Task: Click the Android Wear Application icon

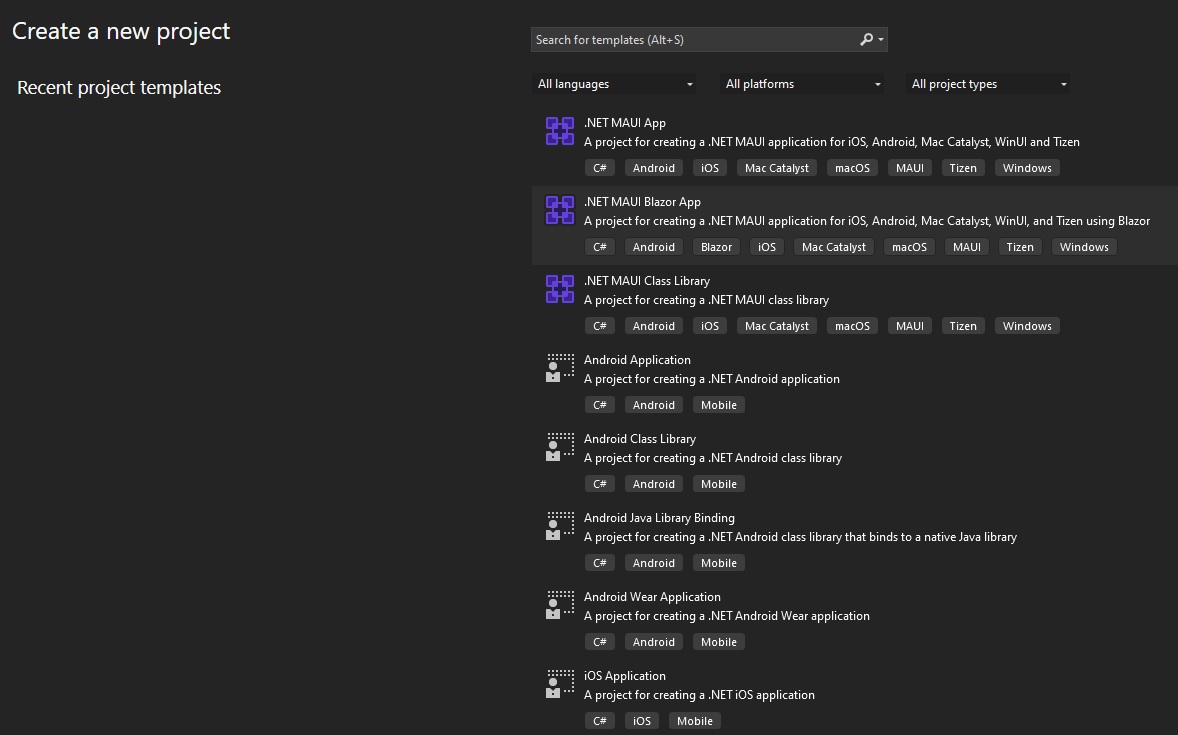Action: (560, 605)
